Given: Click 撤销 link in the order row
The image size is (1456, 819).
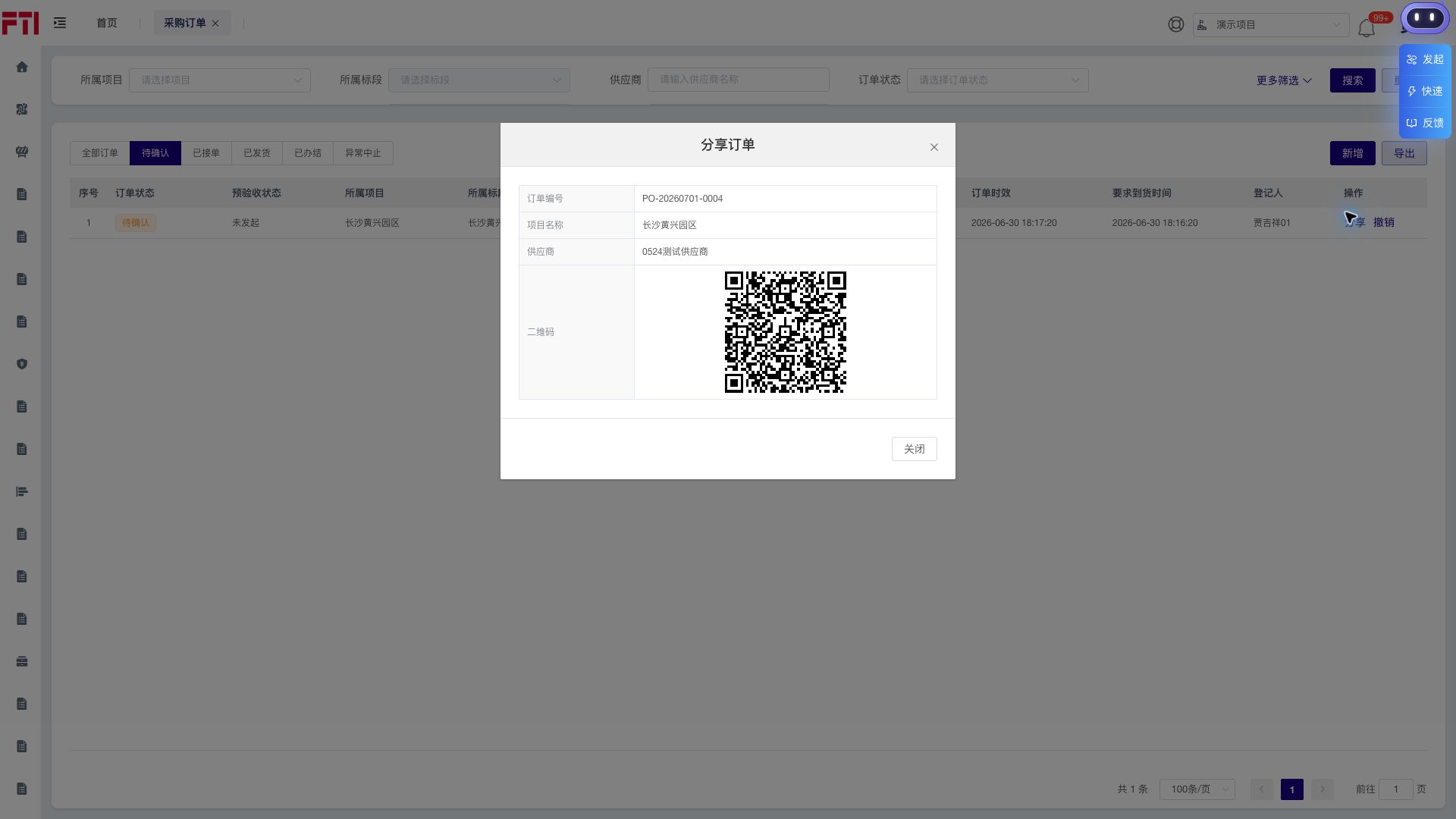Looking at the screenshot, I should pyautogui.click(x=1384, y=223).
